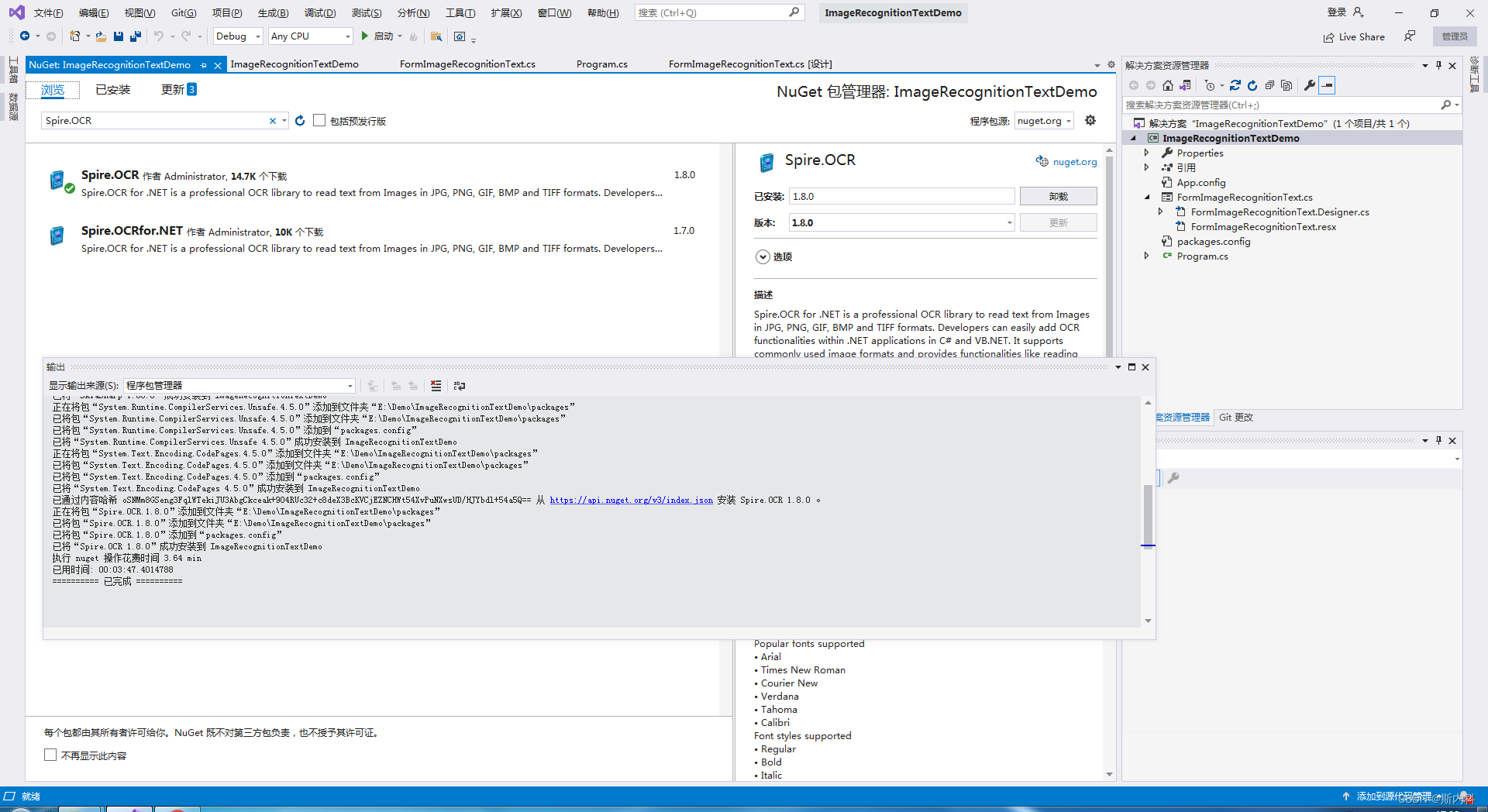Toggle include prerelease checkbox

[319, 120]
